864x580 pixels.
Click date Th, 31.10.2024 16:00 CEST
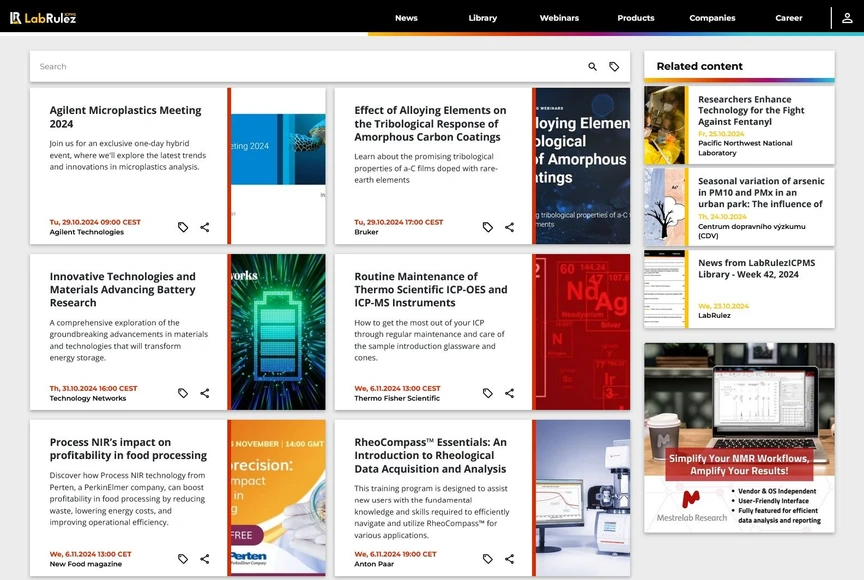coord(93,388)
